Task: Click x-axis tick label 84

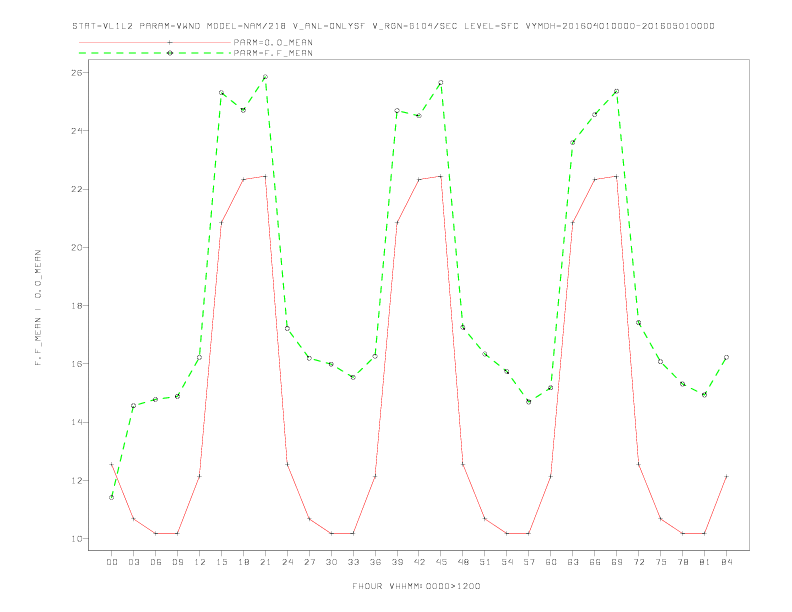Action: [x=726, y=562]
